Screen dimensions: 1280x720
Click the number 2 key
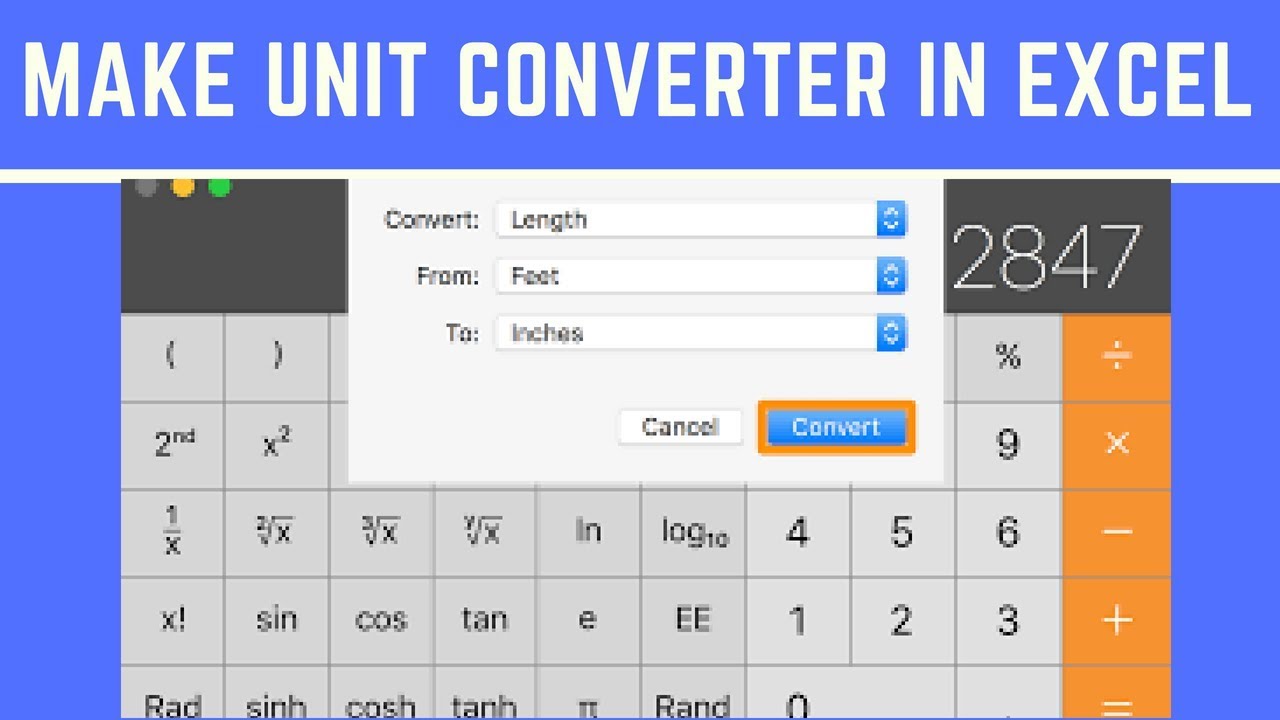tap(902, 620)
